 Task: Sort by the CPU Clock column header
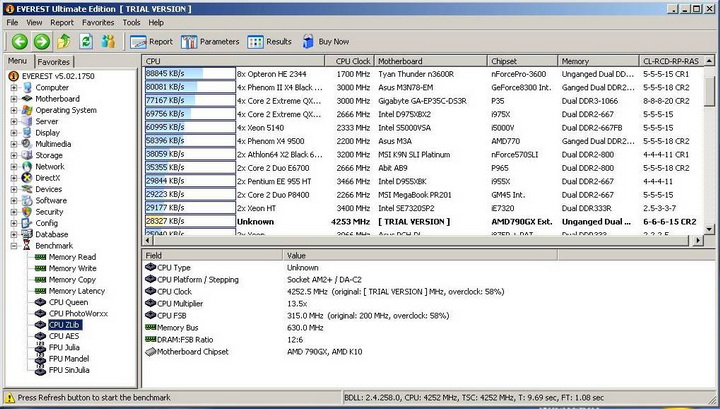click(x=350, y=61)
